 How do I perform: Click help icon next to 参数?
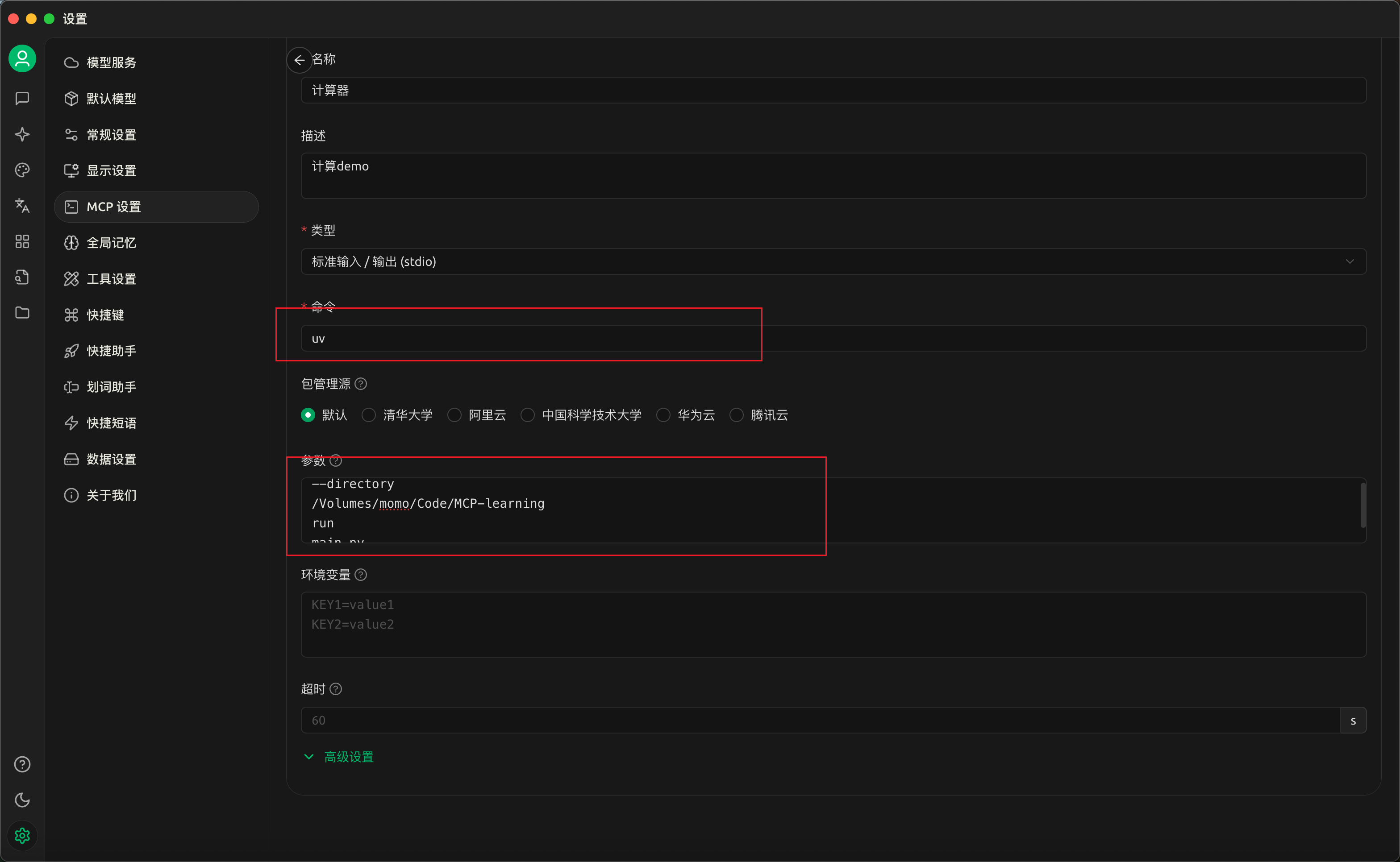click(x=336, y=460)
